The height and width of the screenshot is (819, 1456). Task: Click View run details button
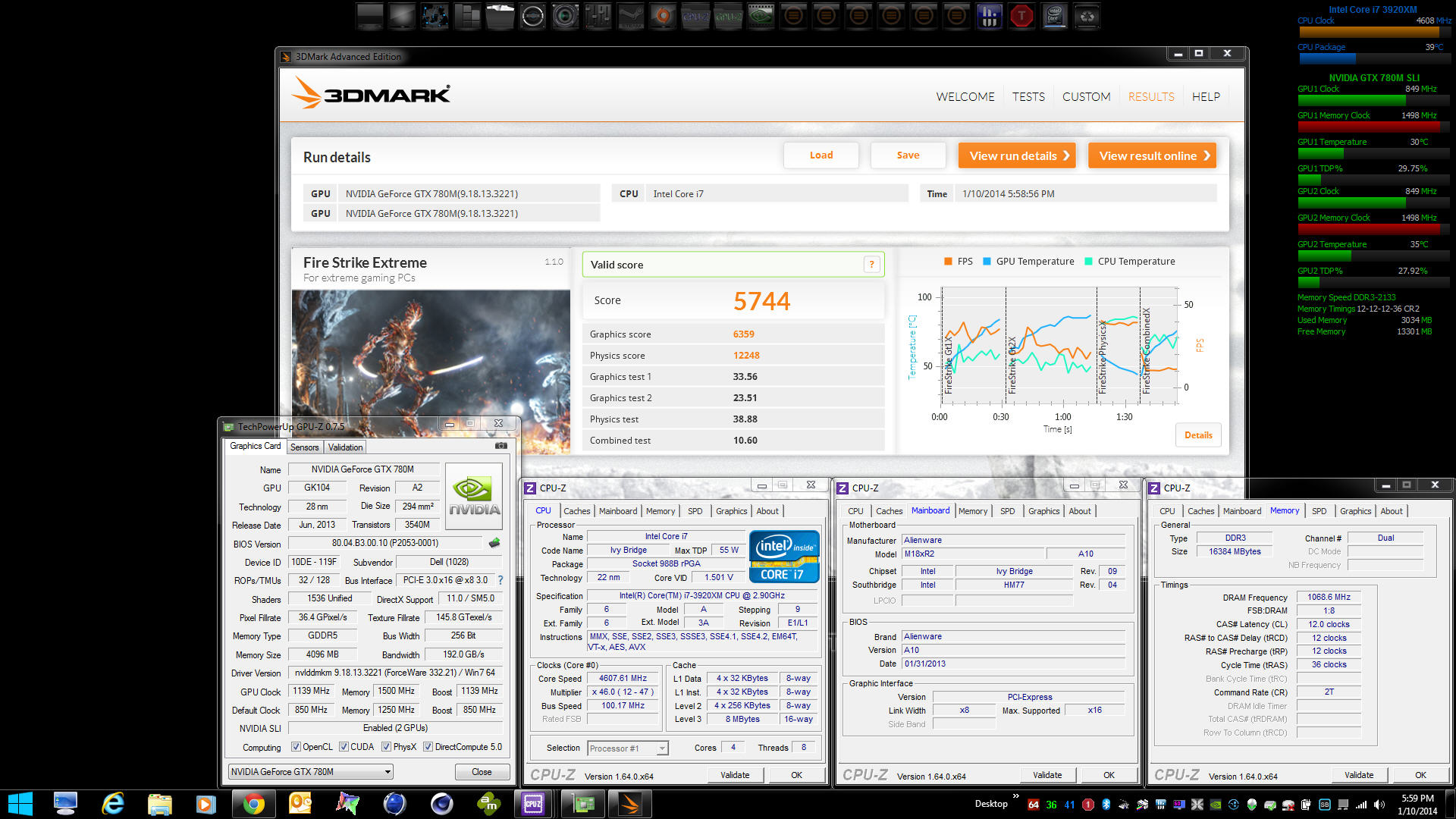point(1017,155)
